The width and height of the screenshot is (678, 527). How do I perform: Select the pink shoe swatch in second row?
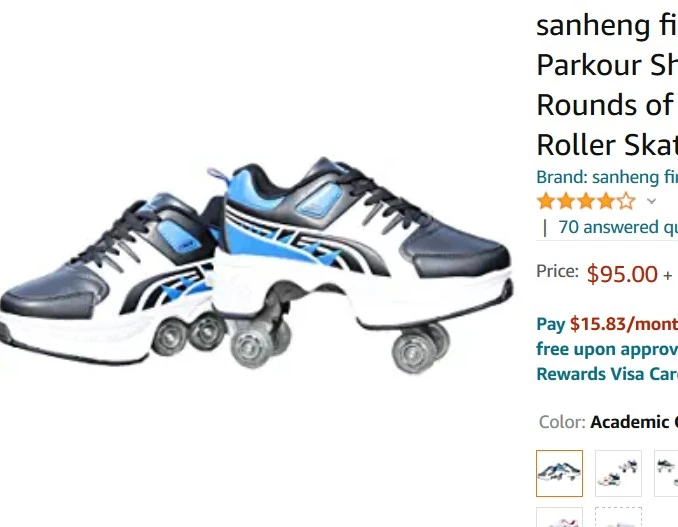tap(560, 517)
